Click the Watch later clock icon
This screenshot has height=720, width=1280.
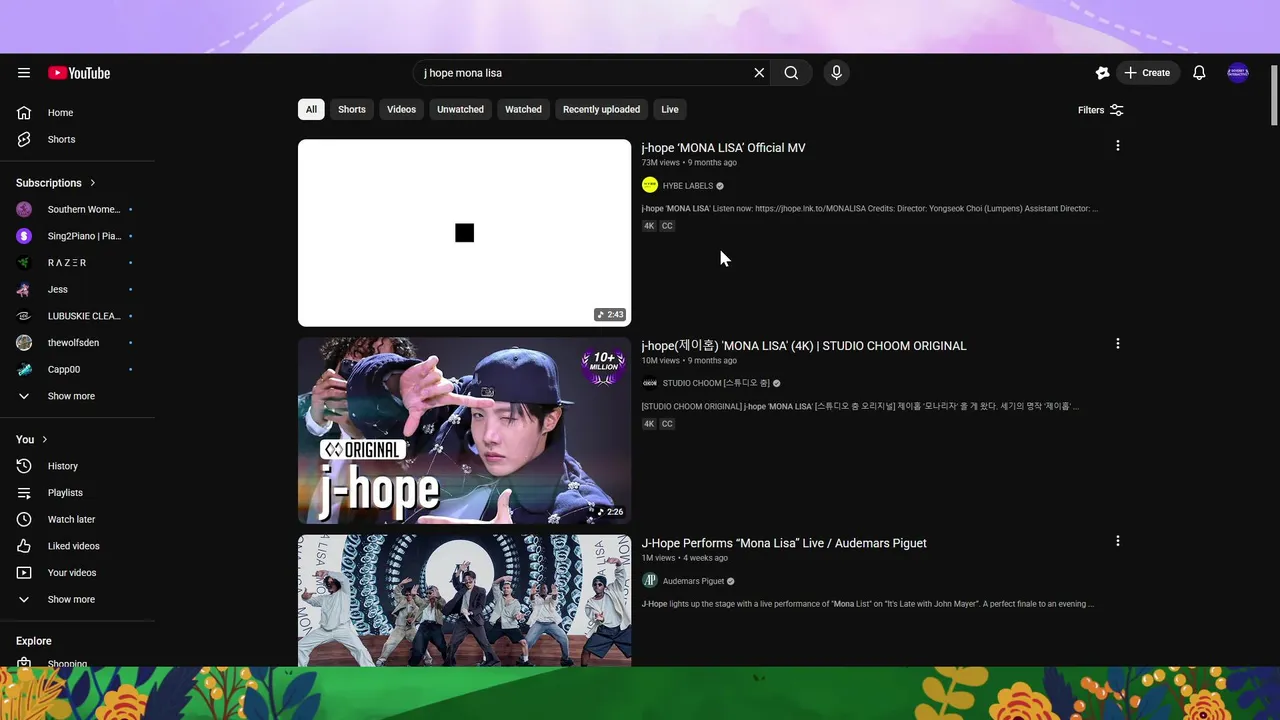(x=24, y=520)
